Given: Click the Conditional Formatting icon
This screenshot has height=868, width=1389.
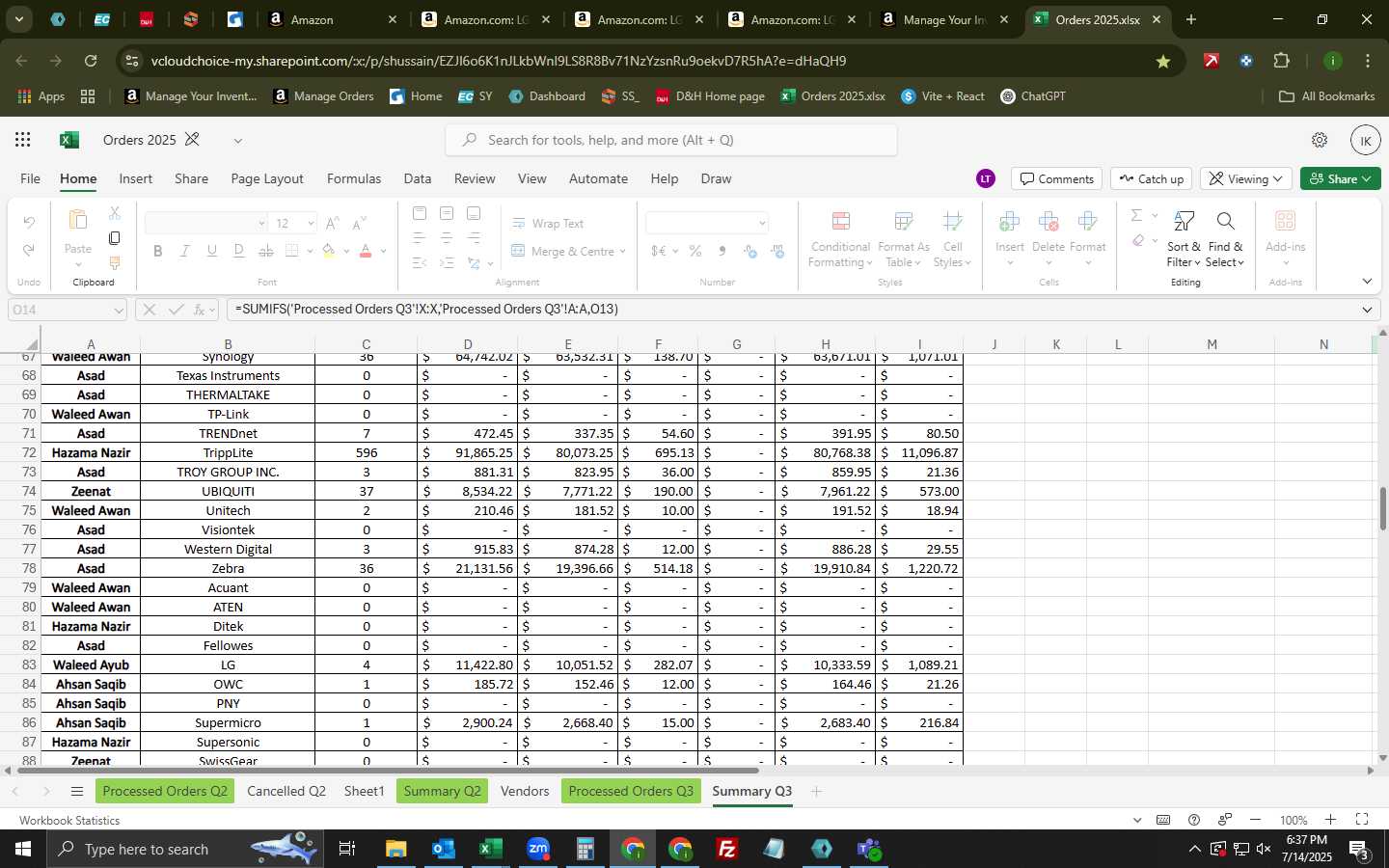Looking at the screenshot, I should [x=840, y=222].
